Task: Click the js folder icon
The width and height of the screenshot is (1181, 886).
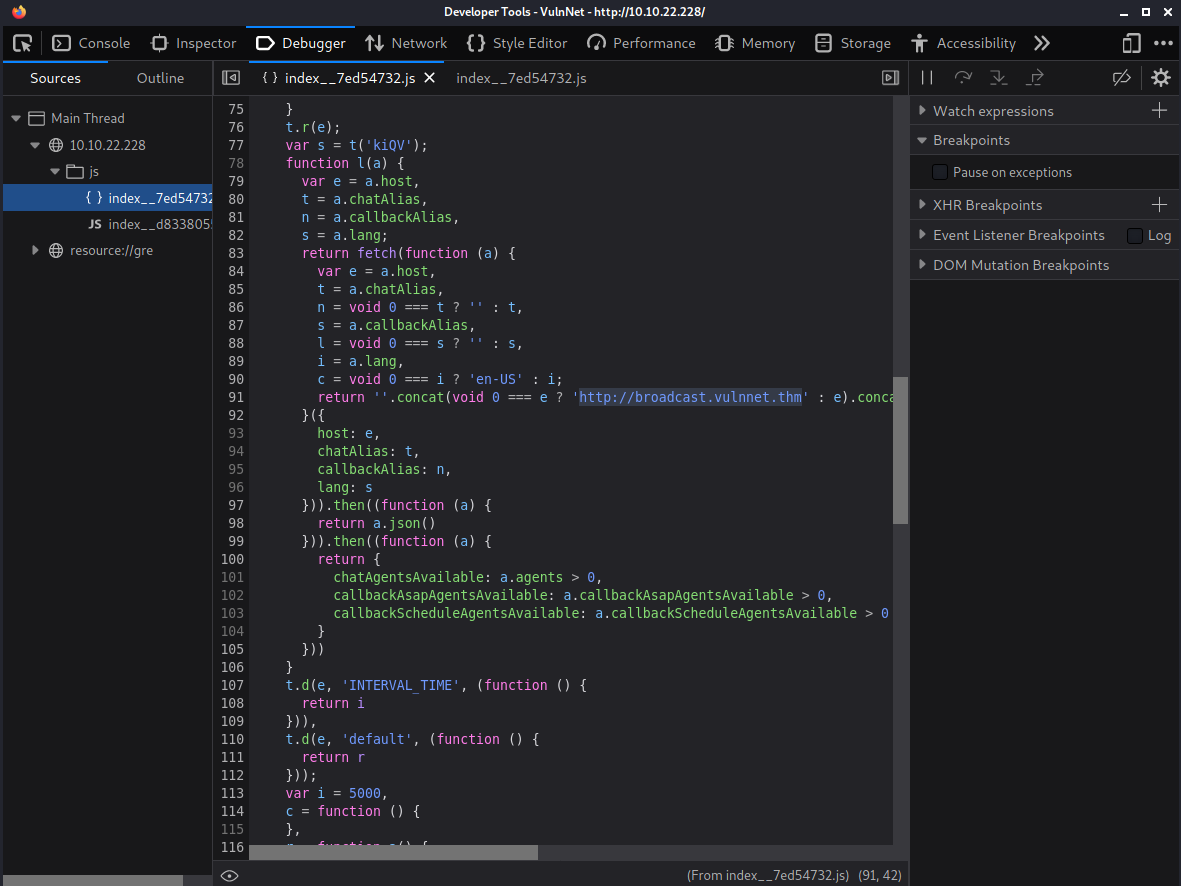Action: click(75, 171)
